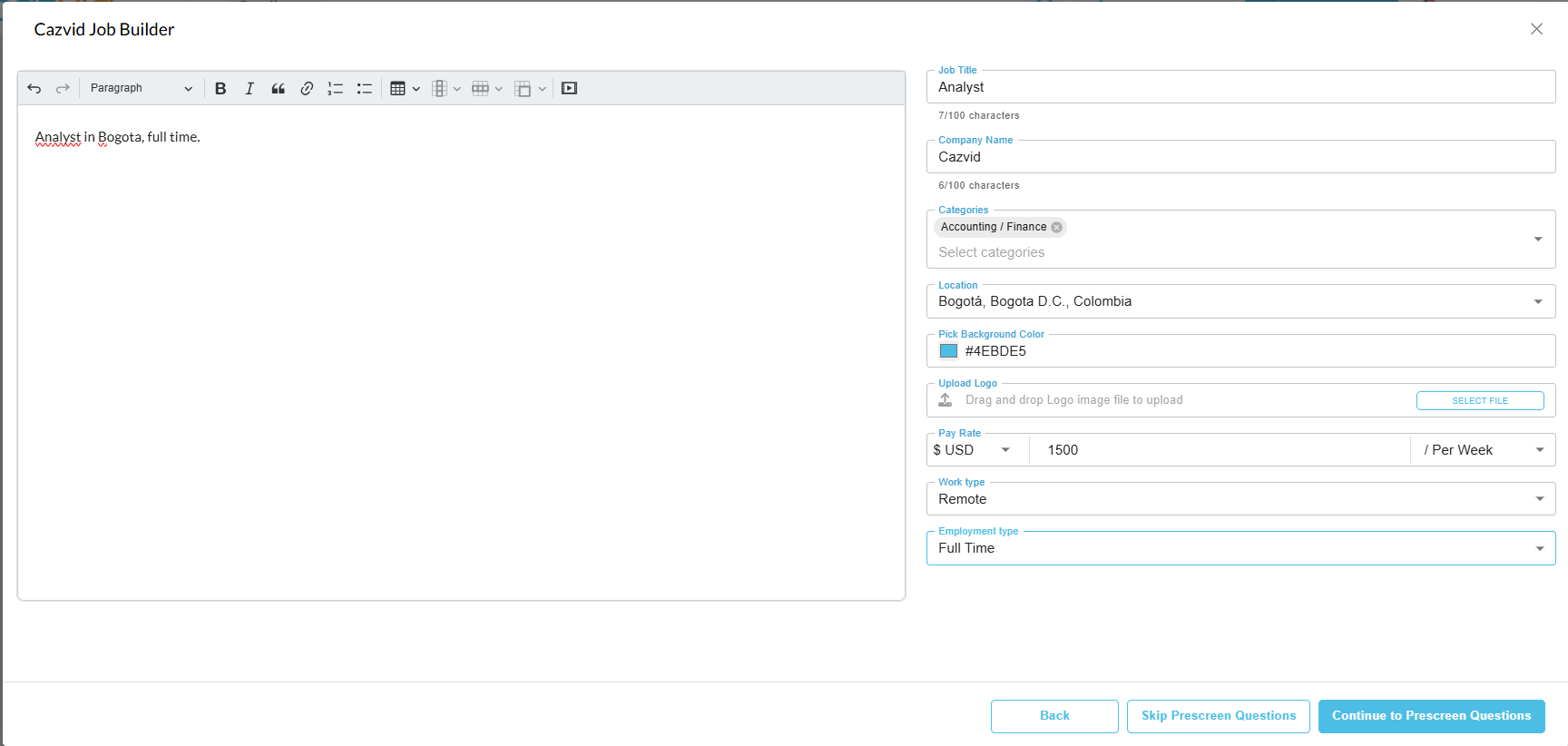
Task: Open the Location dropdown arrow
Action: (x=1538, y=301)
